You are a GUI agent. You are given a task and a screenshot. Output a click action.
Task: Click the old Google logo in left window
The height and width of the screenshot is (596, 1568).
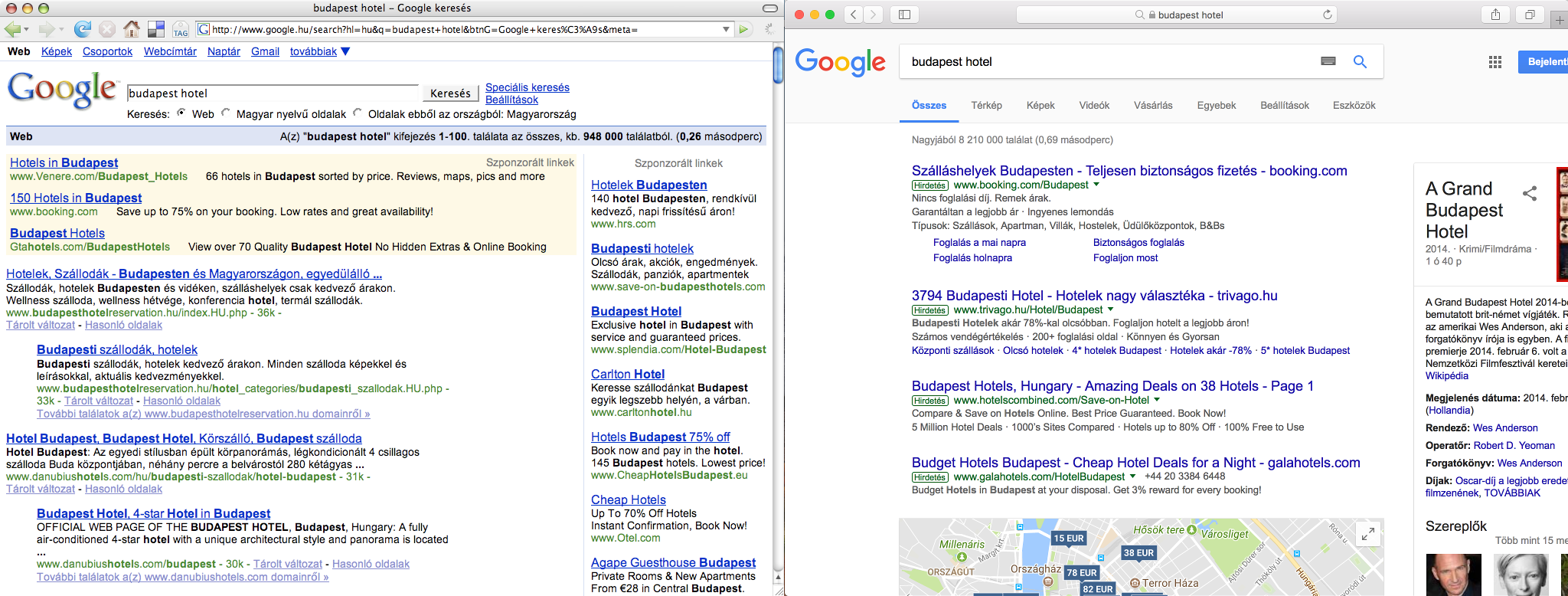click(x=63, y=90)
